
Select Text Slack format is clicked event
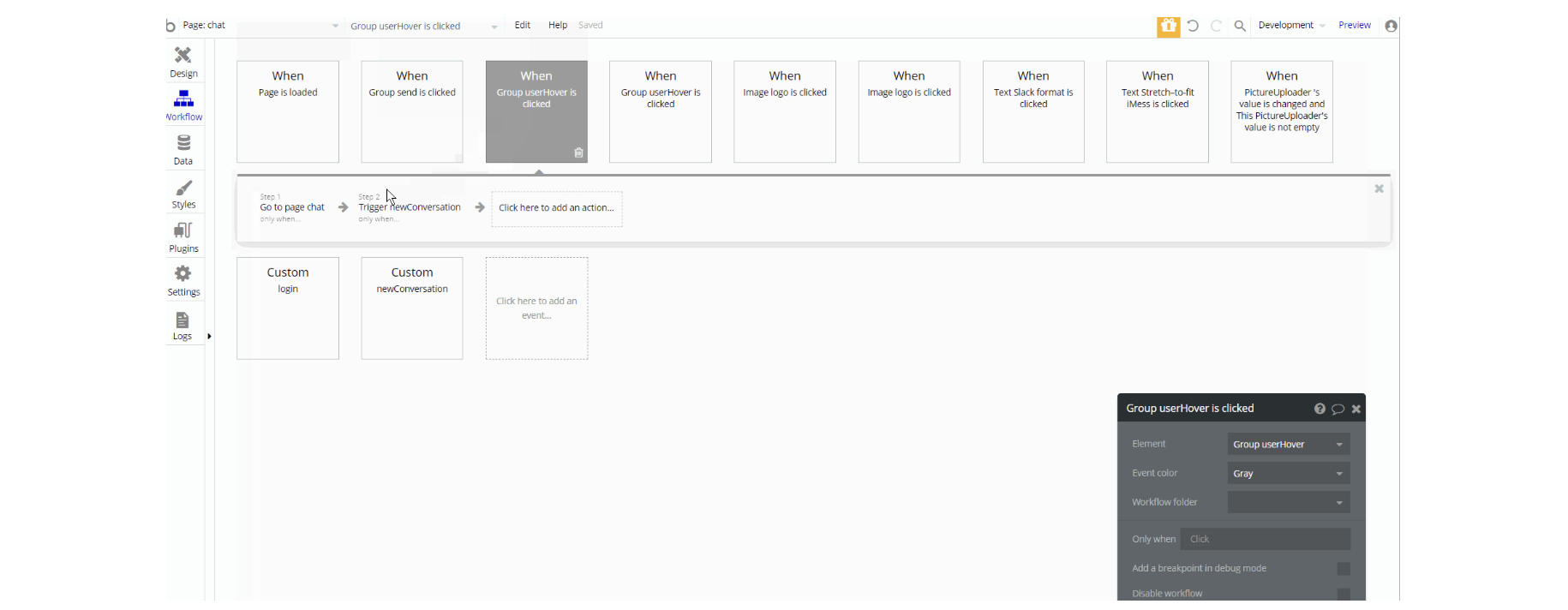click(x=1033, y=111)
